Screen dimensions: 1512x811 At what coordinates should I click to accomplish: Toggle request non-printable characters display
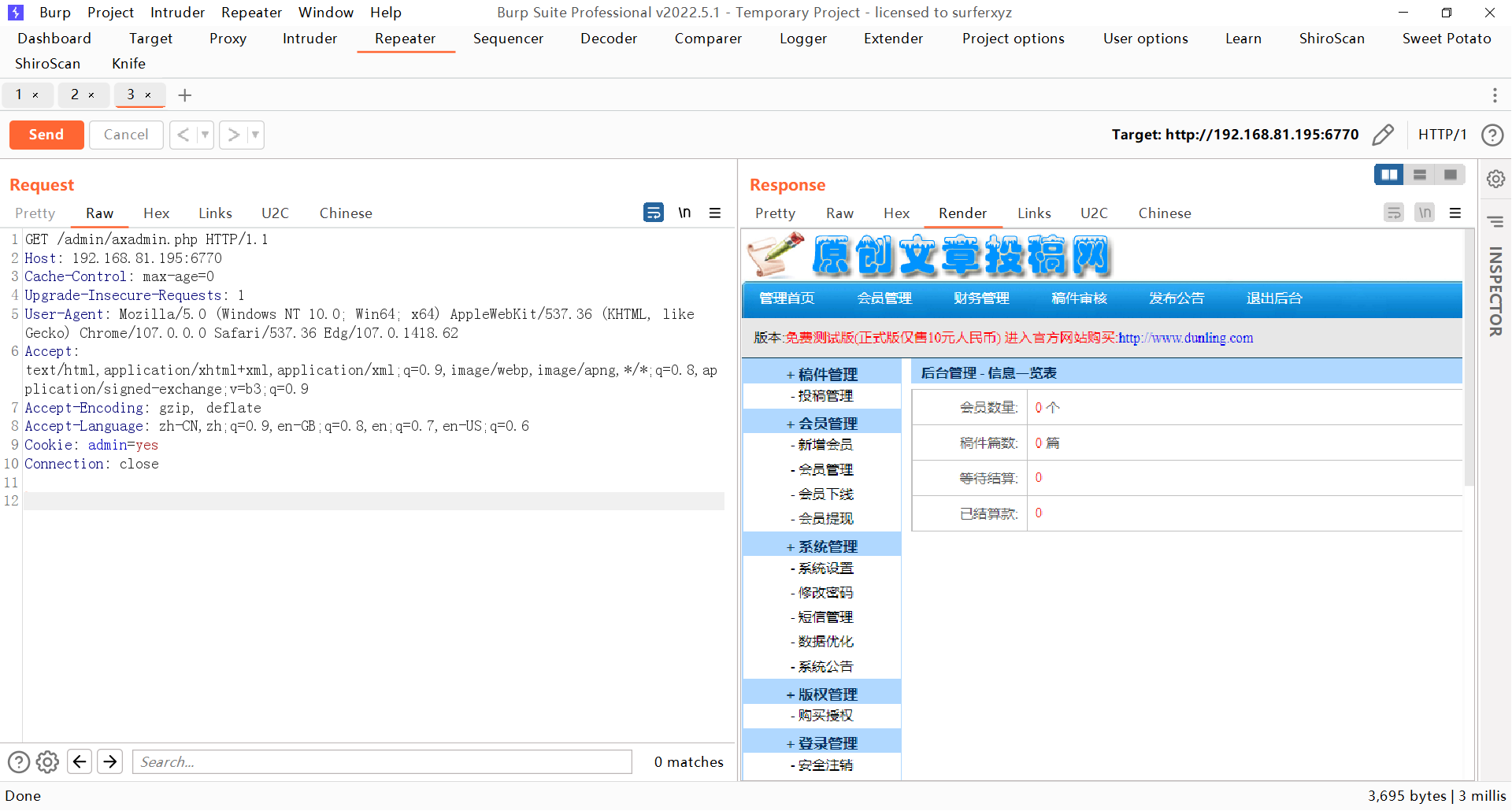click(x=684, y=213)
